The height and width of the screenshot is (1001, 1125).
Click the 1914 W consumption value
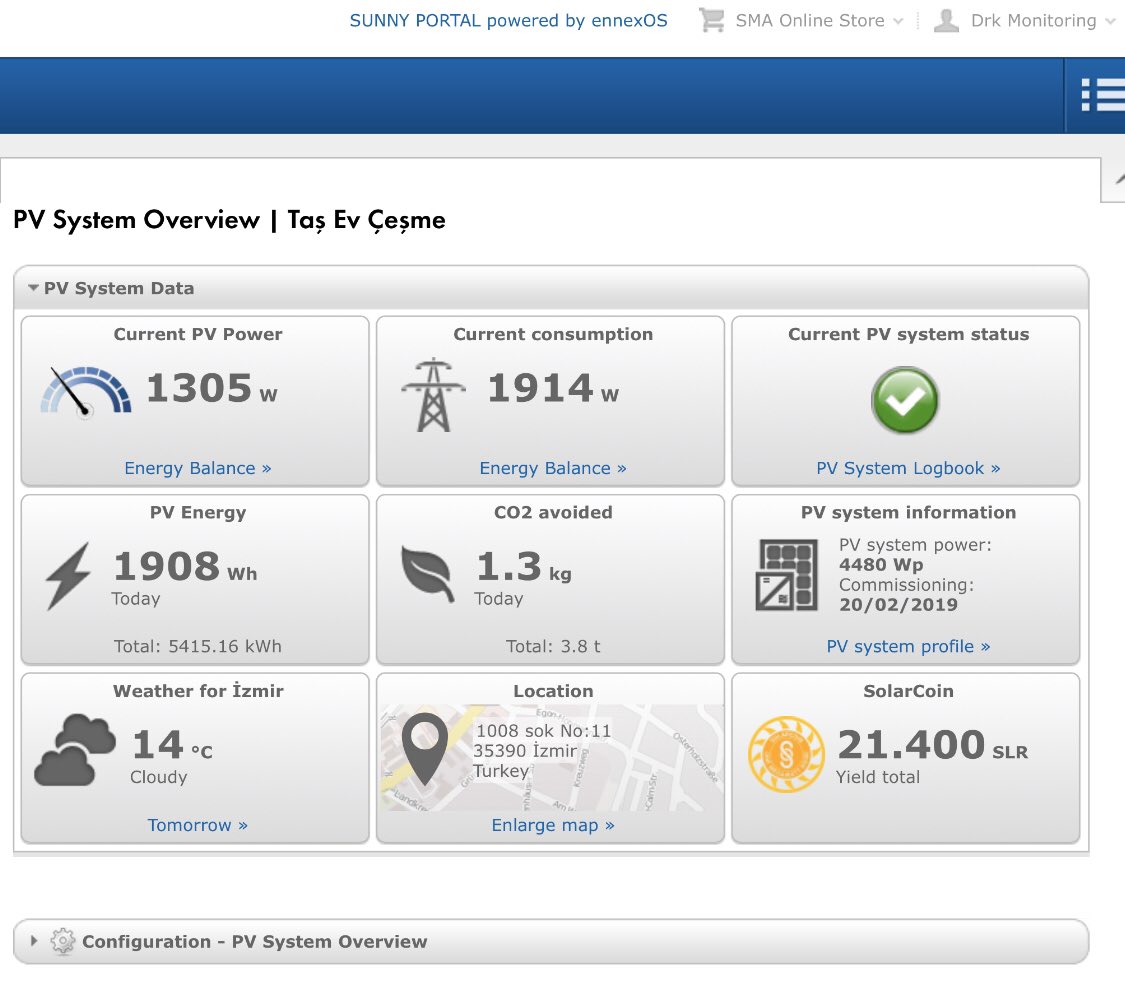pyautogui.click(x=553, y=388)
